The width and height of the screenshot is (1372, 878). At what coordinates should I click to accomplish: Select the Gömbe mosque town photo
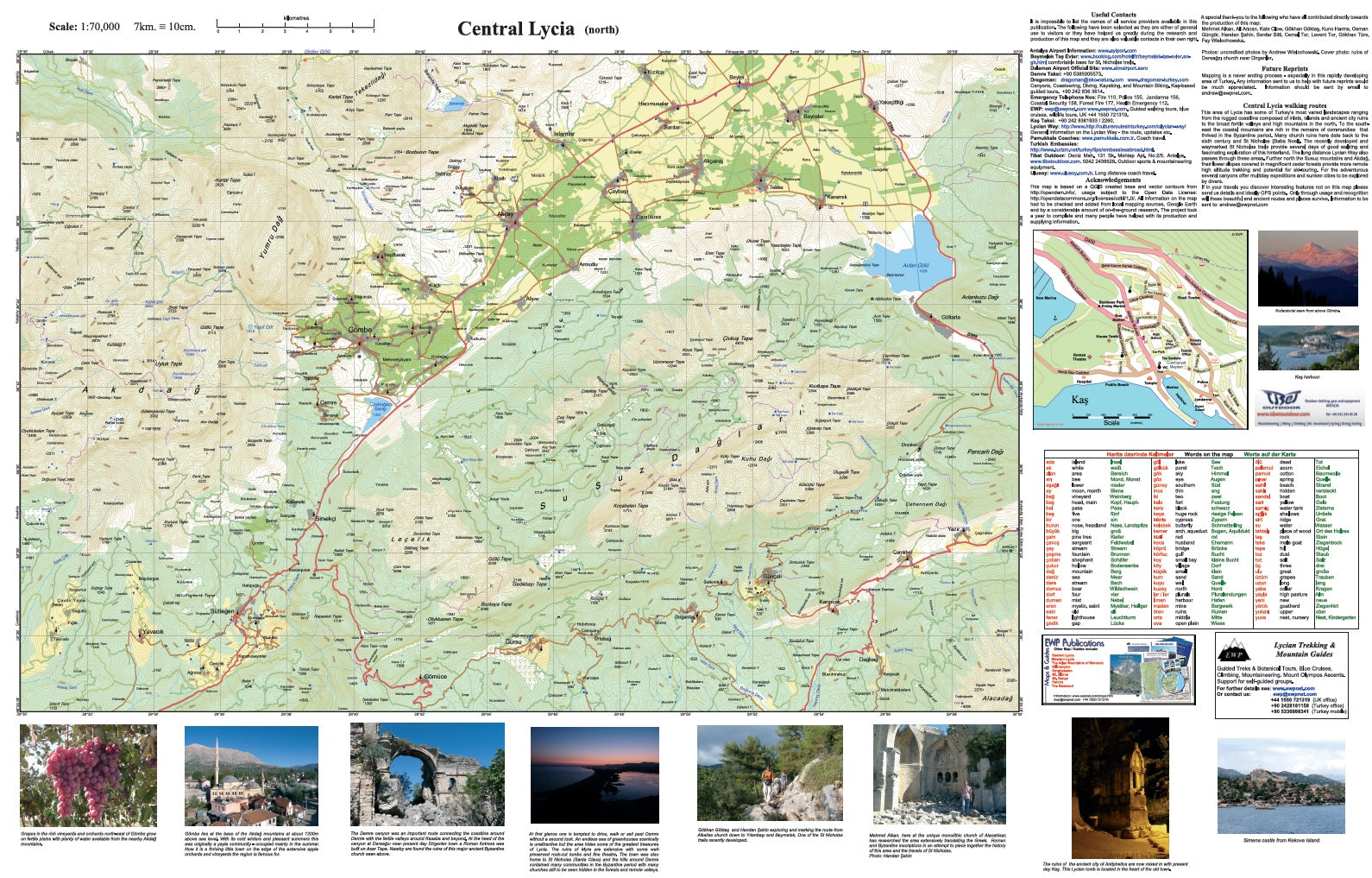coord(251,775)
